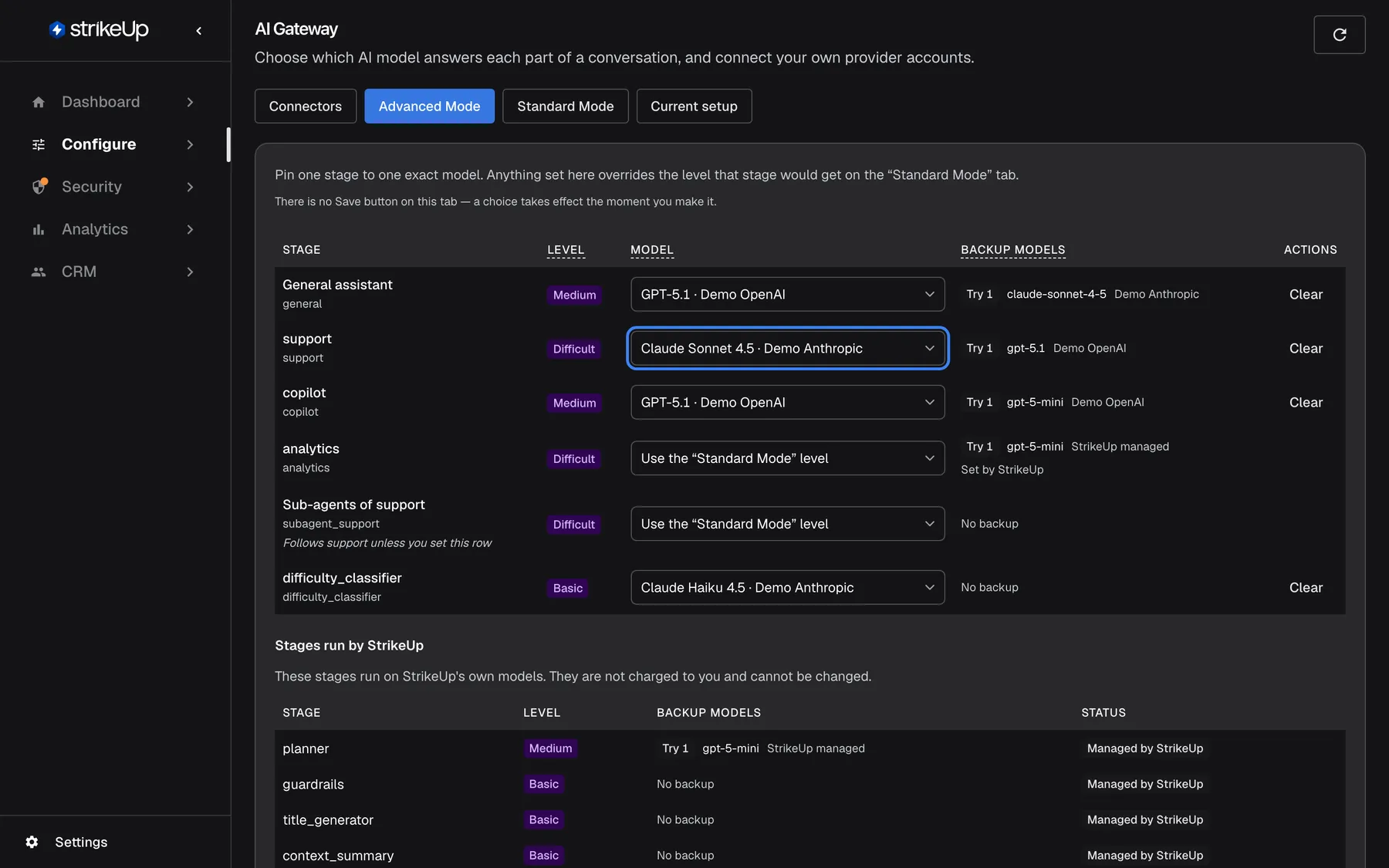Click the CRM people icon
This screenshot has height=868, width=1389.
39,272
